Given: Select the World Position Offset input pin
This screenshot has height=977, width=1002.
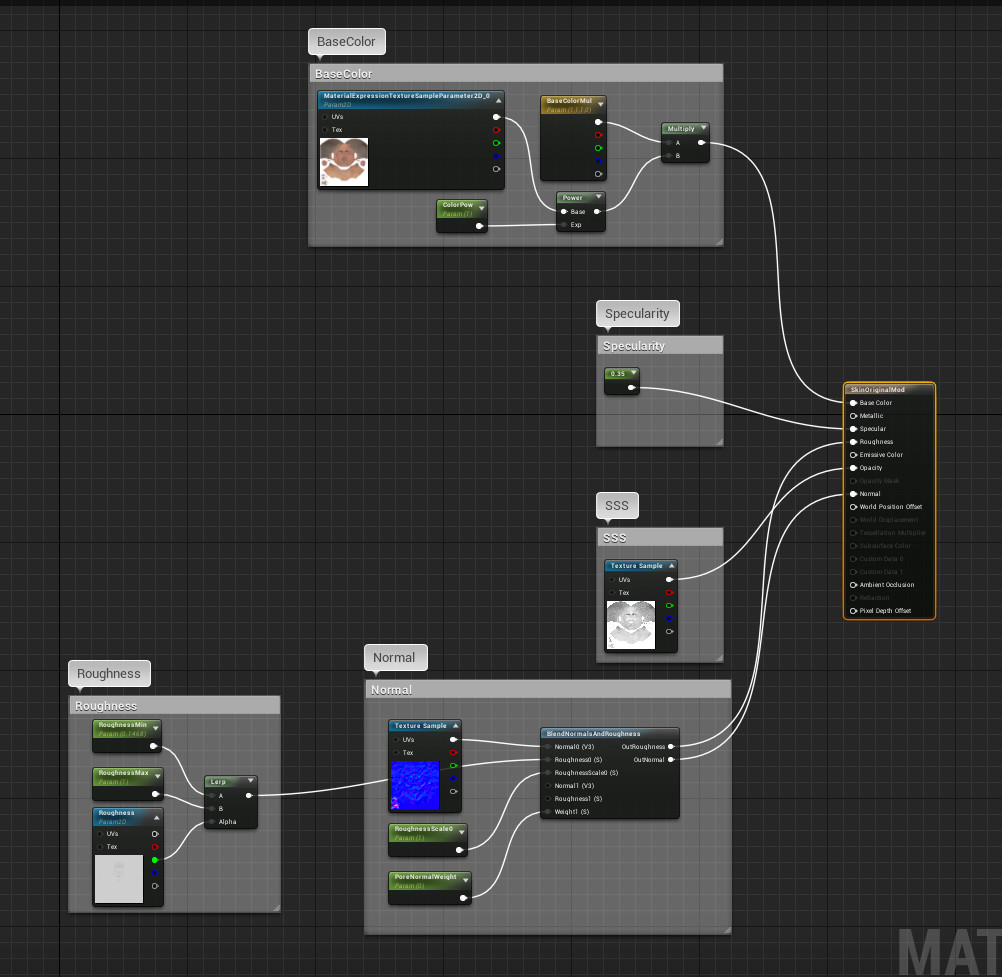Looking at the screenshot, I should [853, 507].
